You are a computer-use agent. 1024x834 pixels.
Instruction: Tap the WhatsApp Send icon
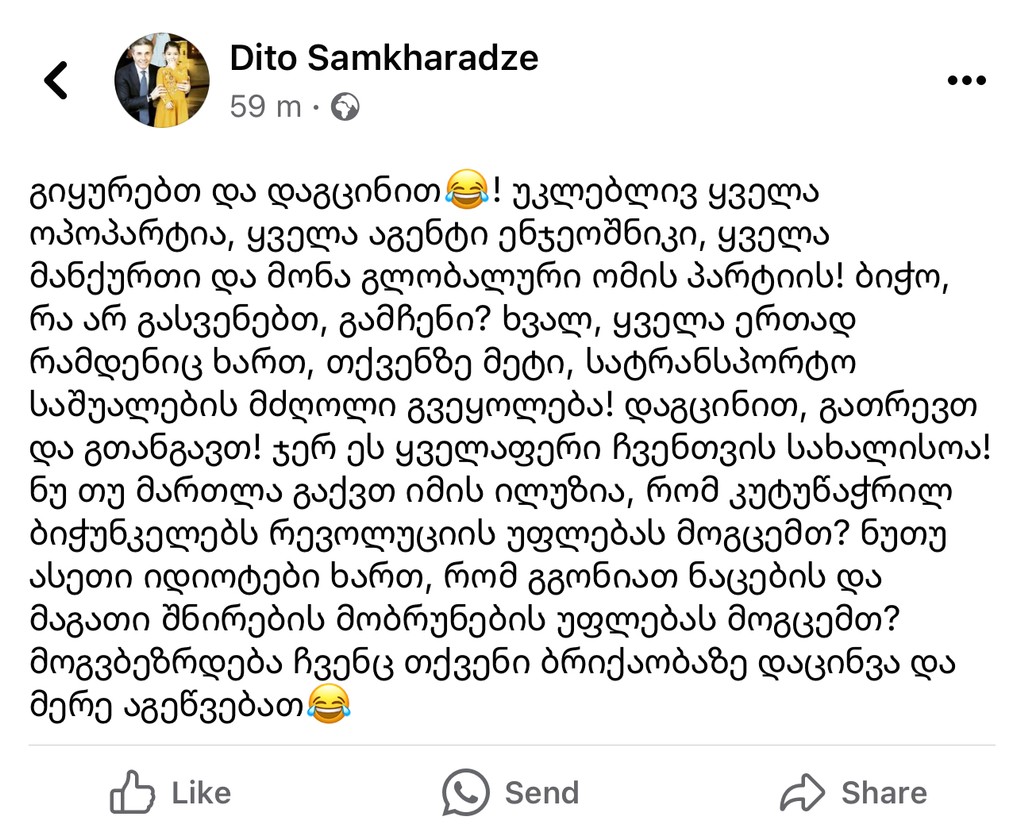(466, 793)
